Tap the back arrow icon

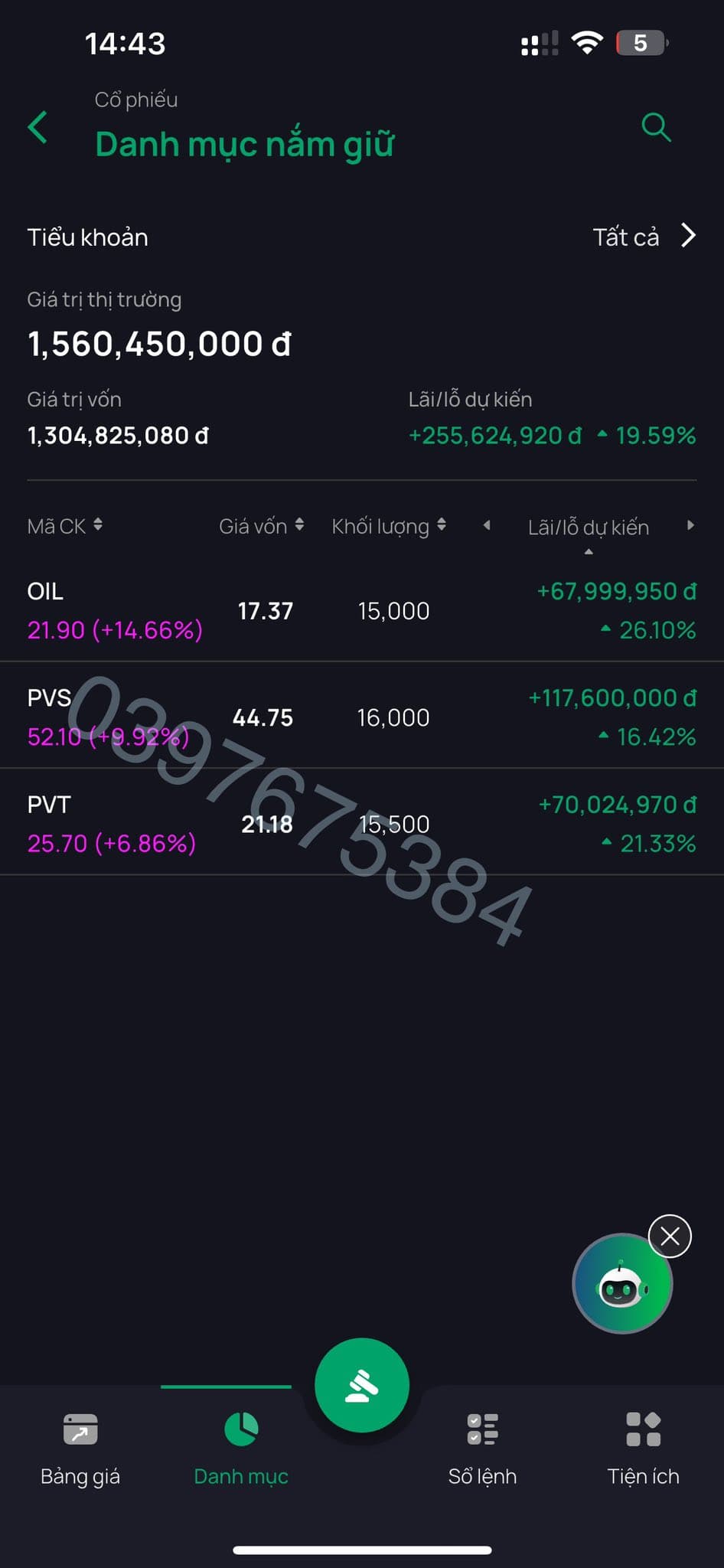pyautogui.click(x=38, y=127)
